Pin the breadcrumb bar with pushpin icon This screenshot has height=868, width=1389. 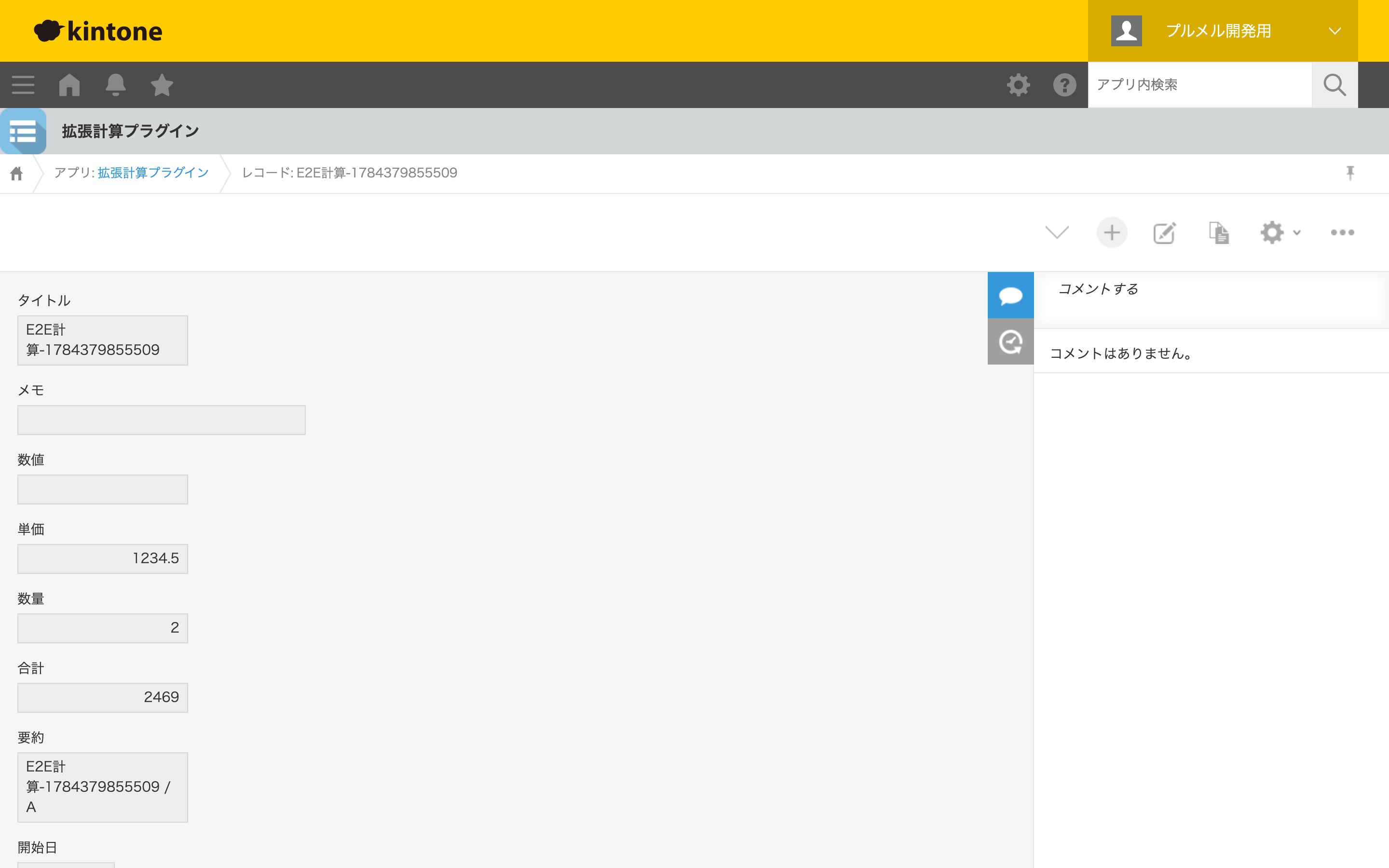coord(1350,173)
